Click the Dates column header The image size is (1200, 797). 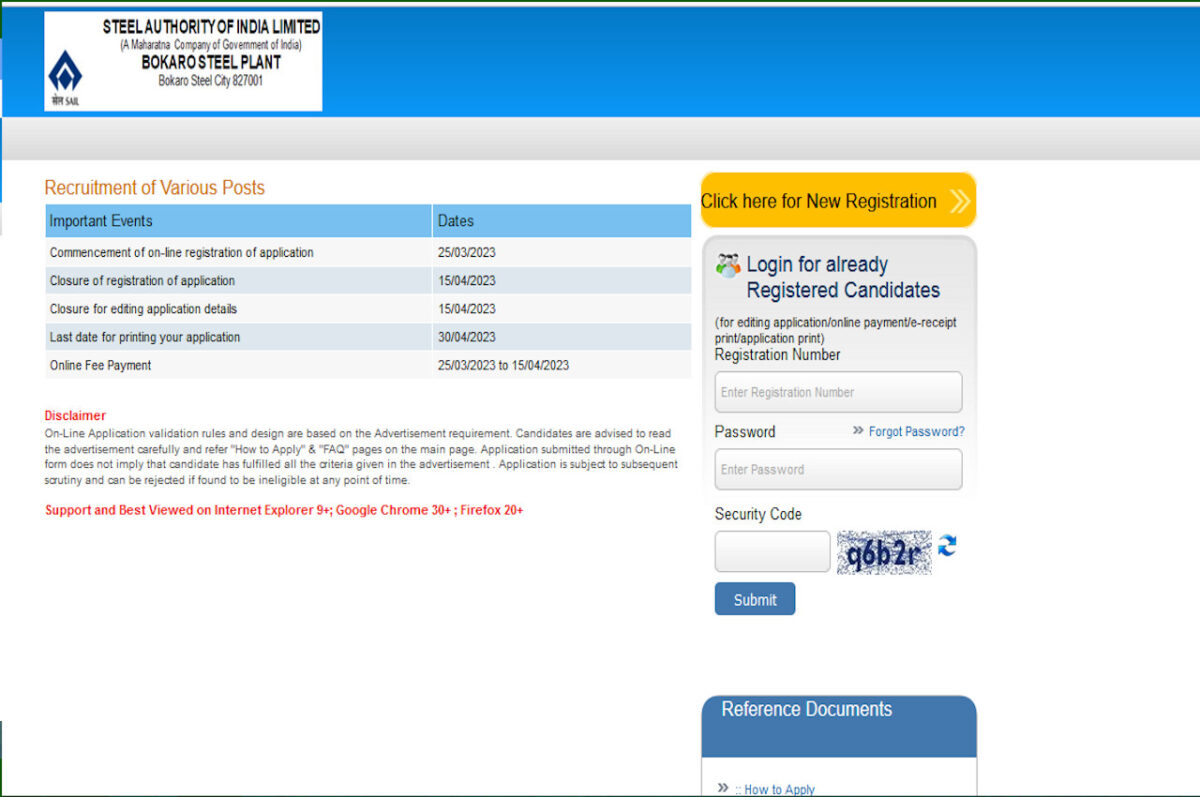coord(561,221)
